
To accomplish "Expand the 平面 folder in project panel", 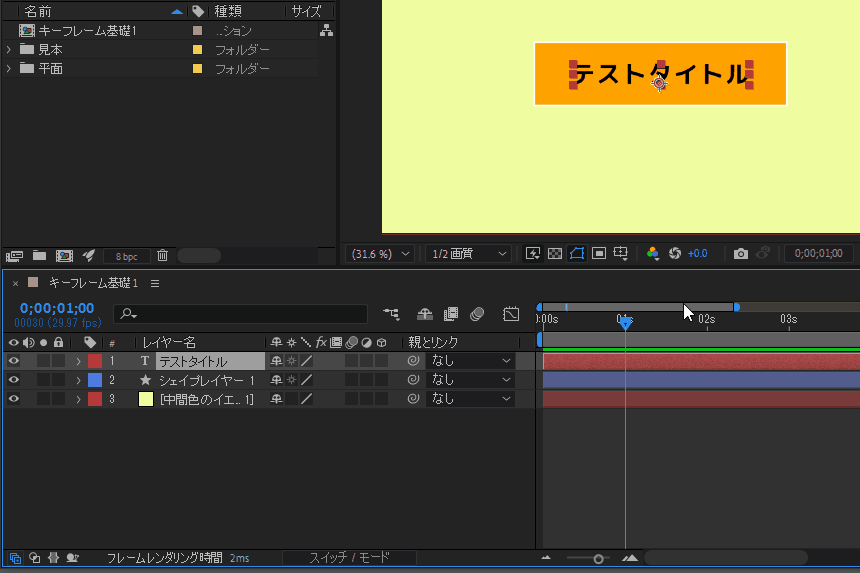I will (9, 69).
